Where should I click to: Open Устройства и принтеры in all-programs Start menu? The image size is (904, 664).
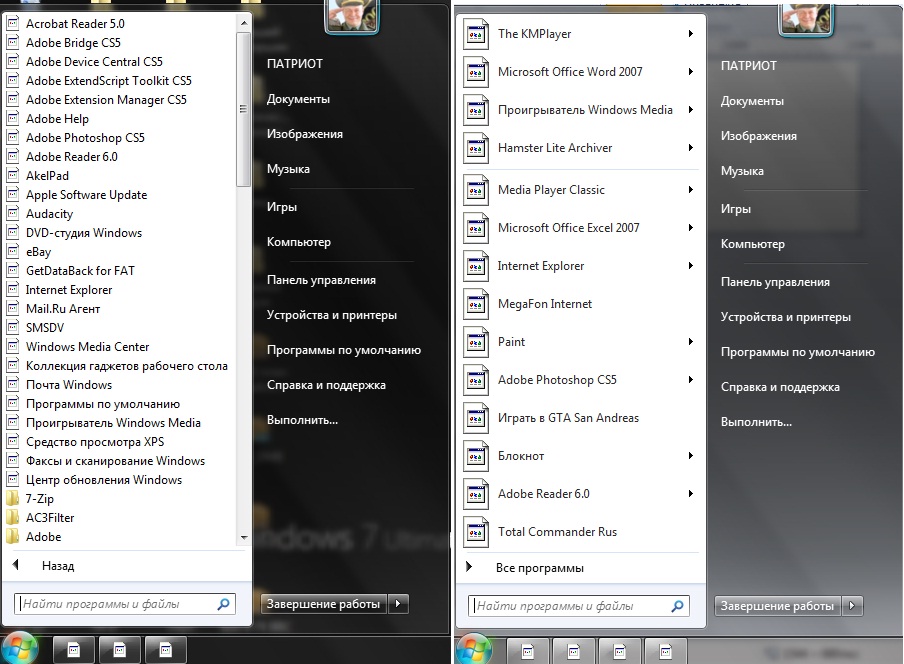(332, 315)
